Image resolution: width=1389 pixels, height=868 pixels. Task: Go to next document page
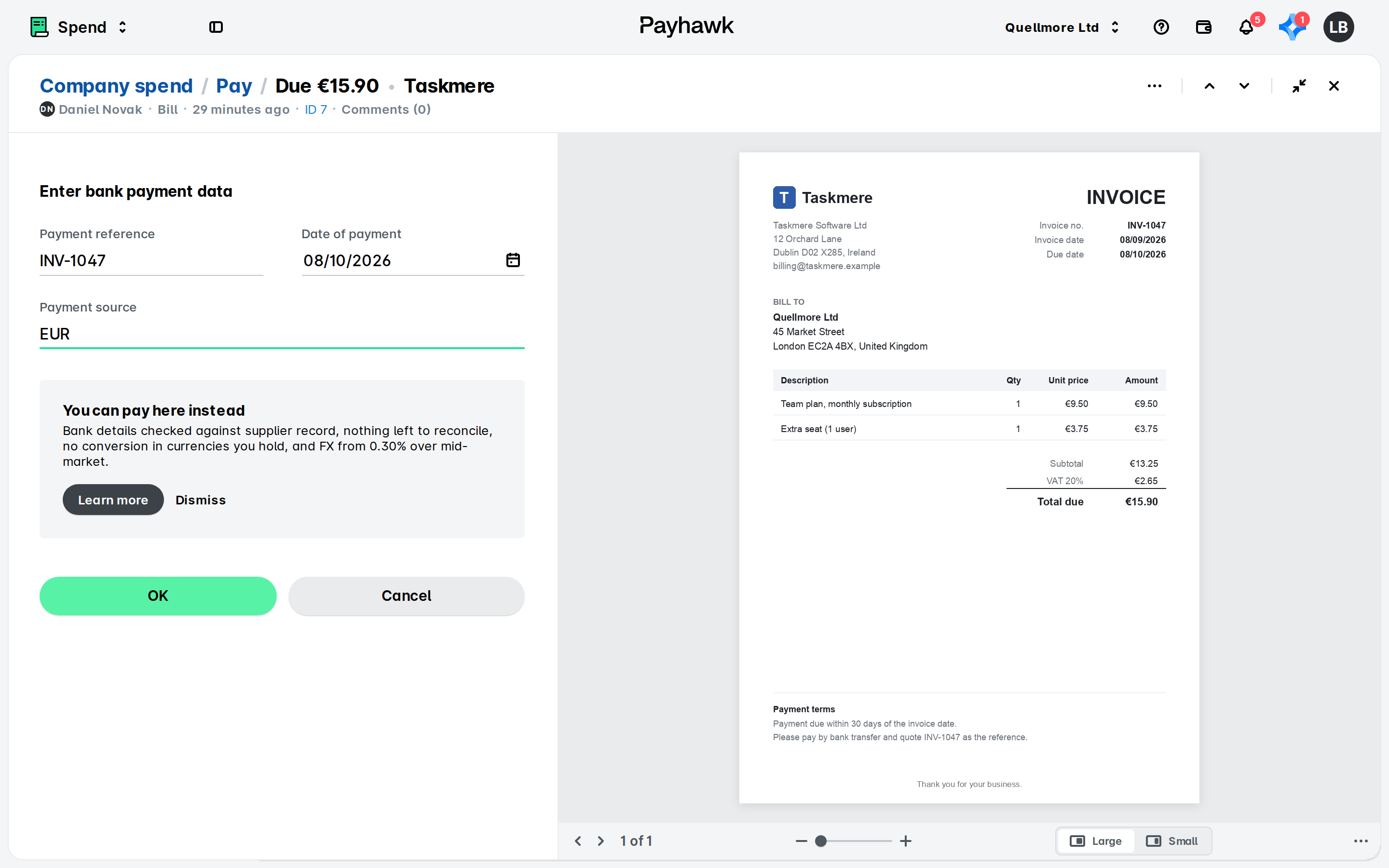(601, 841)
